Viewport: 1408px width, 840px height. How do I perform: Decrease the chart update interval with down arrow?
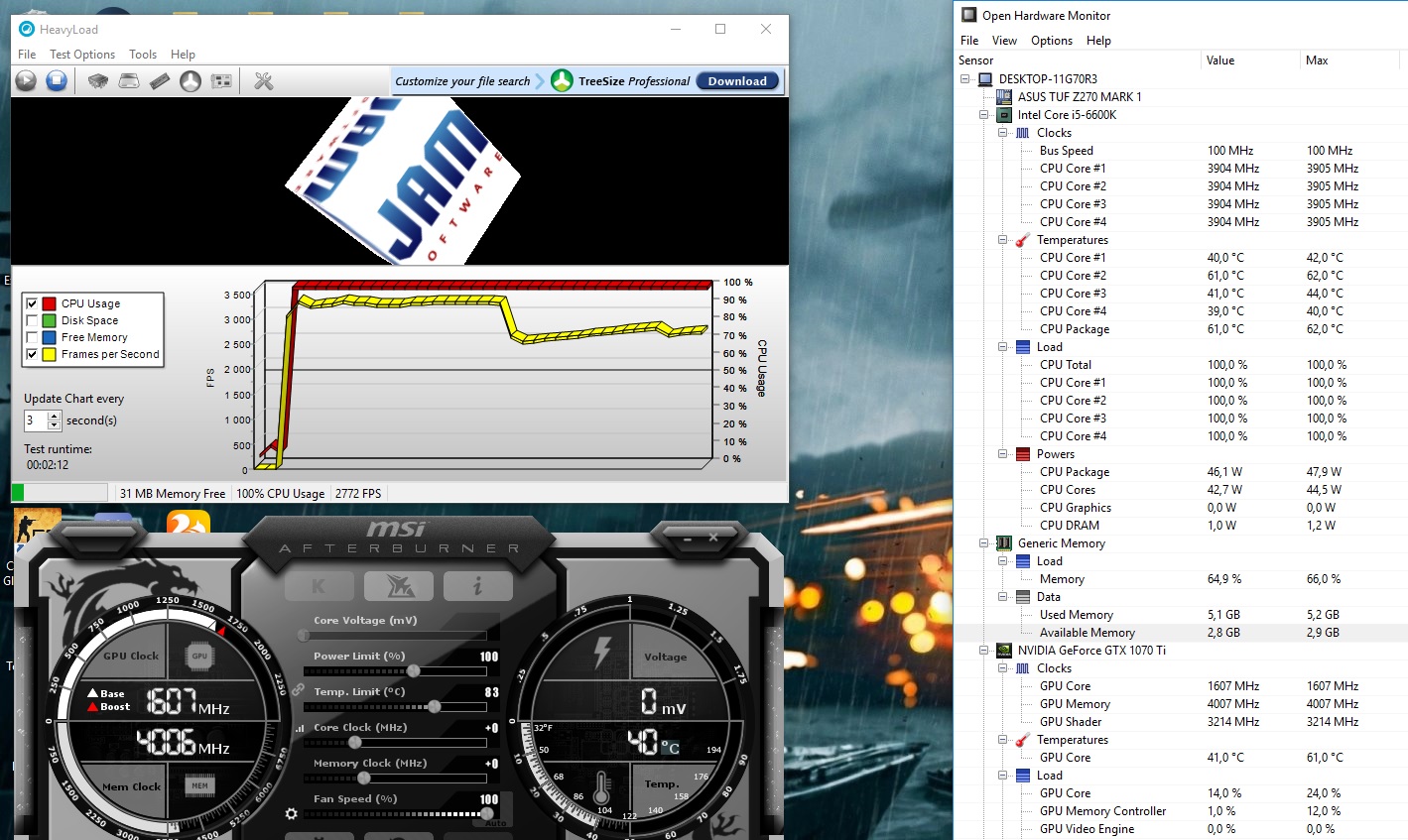pos(55,425)
